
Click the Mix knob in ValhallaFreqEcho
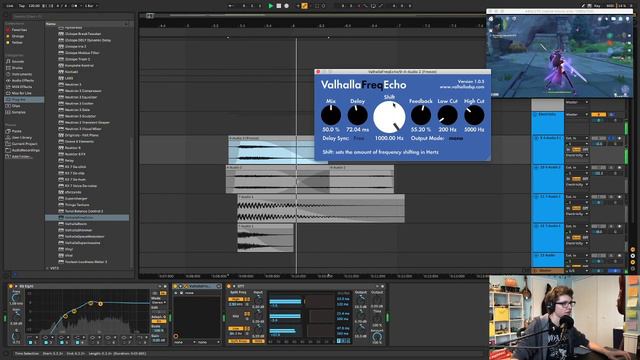click(x=331, y=115)
